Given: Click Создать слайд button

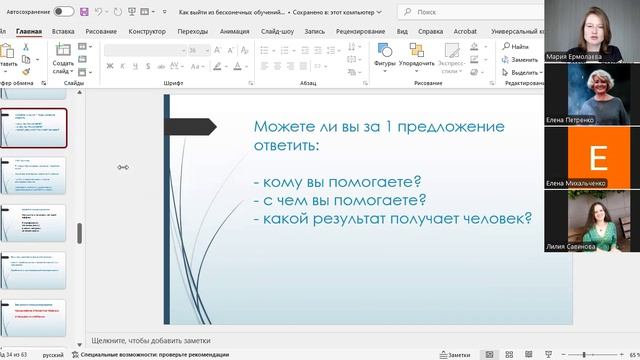Looking at the screenshot, I should [63, 59].
